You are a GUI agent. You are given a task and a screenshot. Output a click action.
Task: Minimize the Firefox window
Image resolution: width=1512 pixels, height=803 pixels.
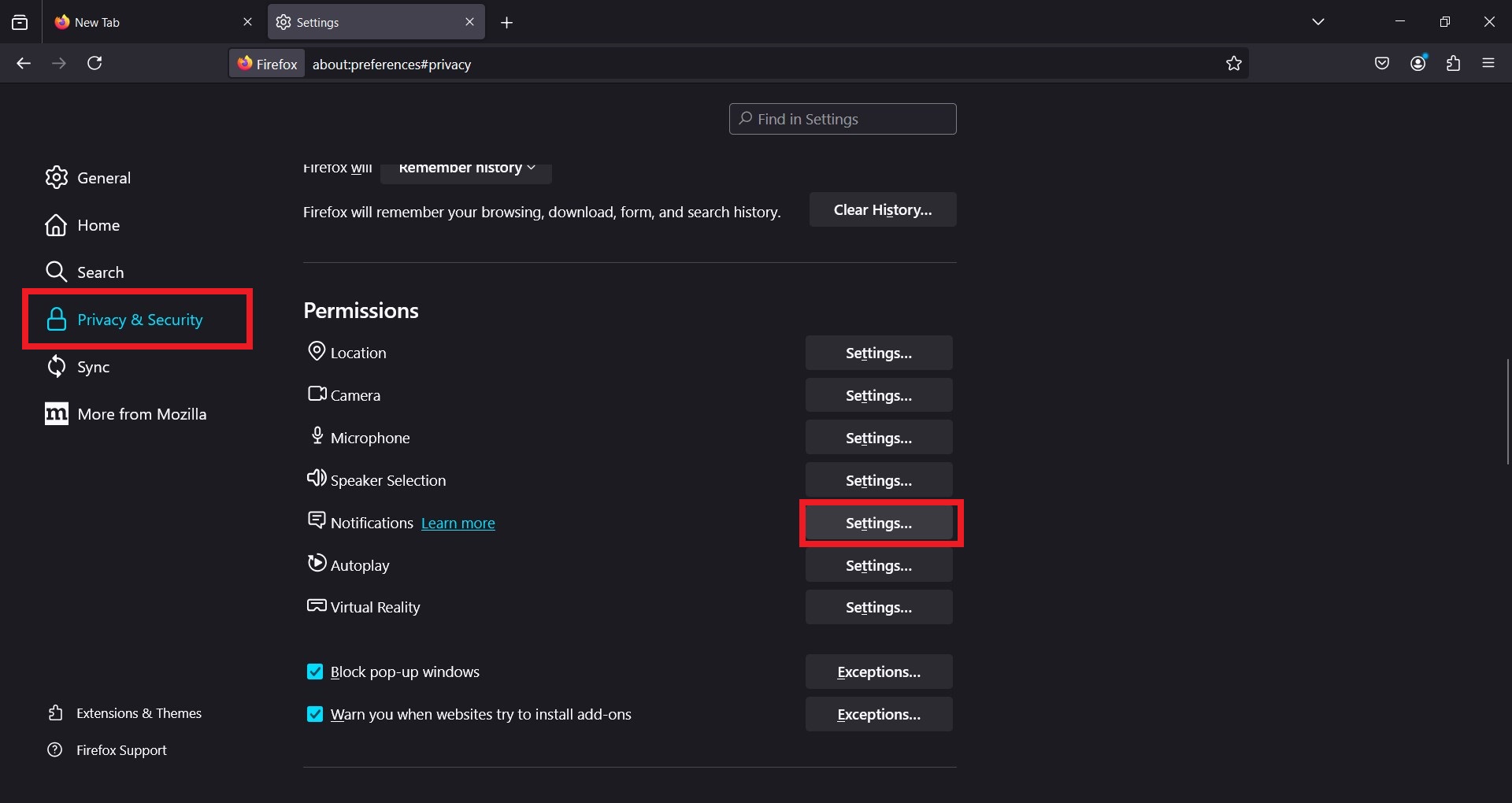click(1400, 22)
